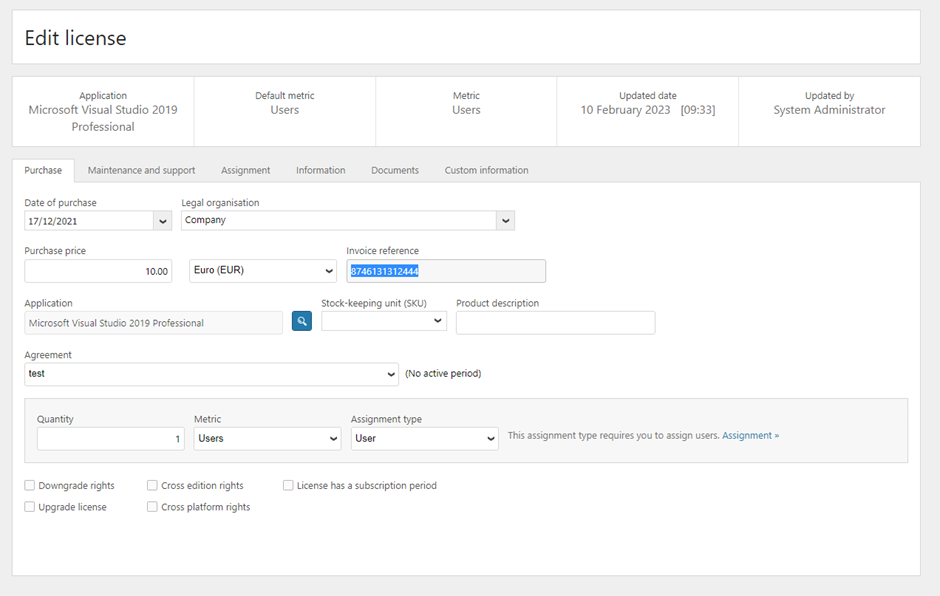Screen dimensions: 940x596
Task: Click the Purchase price field
Action: pos(98,271)
